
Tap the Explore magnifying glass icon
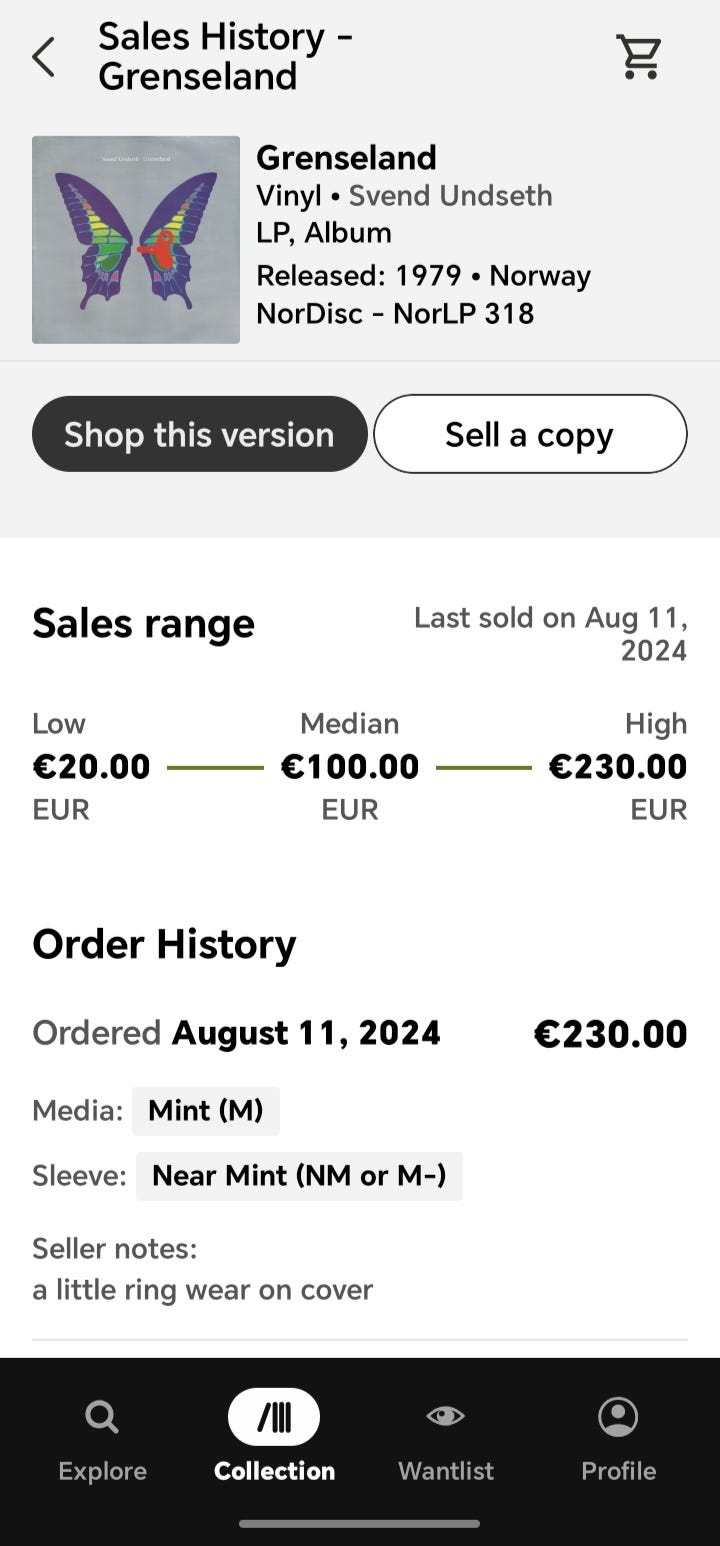(102, 1416)
